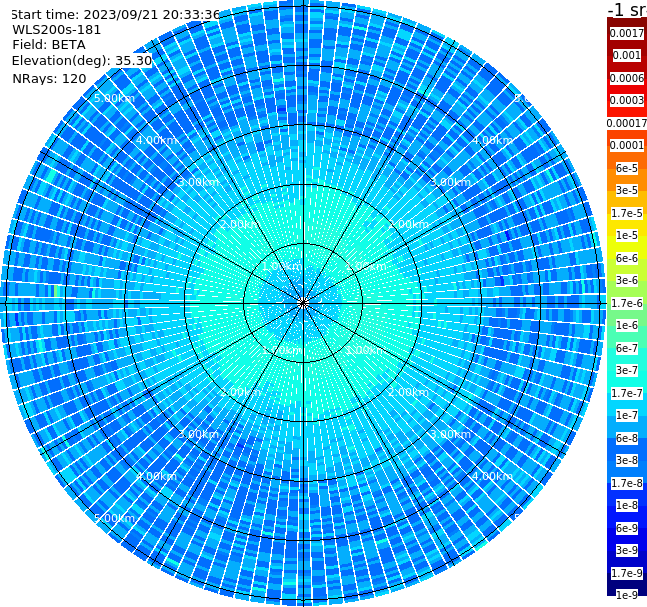Screen dimensions: 647x607
Task: Click the lidar origin at the plot center
Action: pyautogui.click(x=303, y=304)
